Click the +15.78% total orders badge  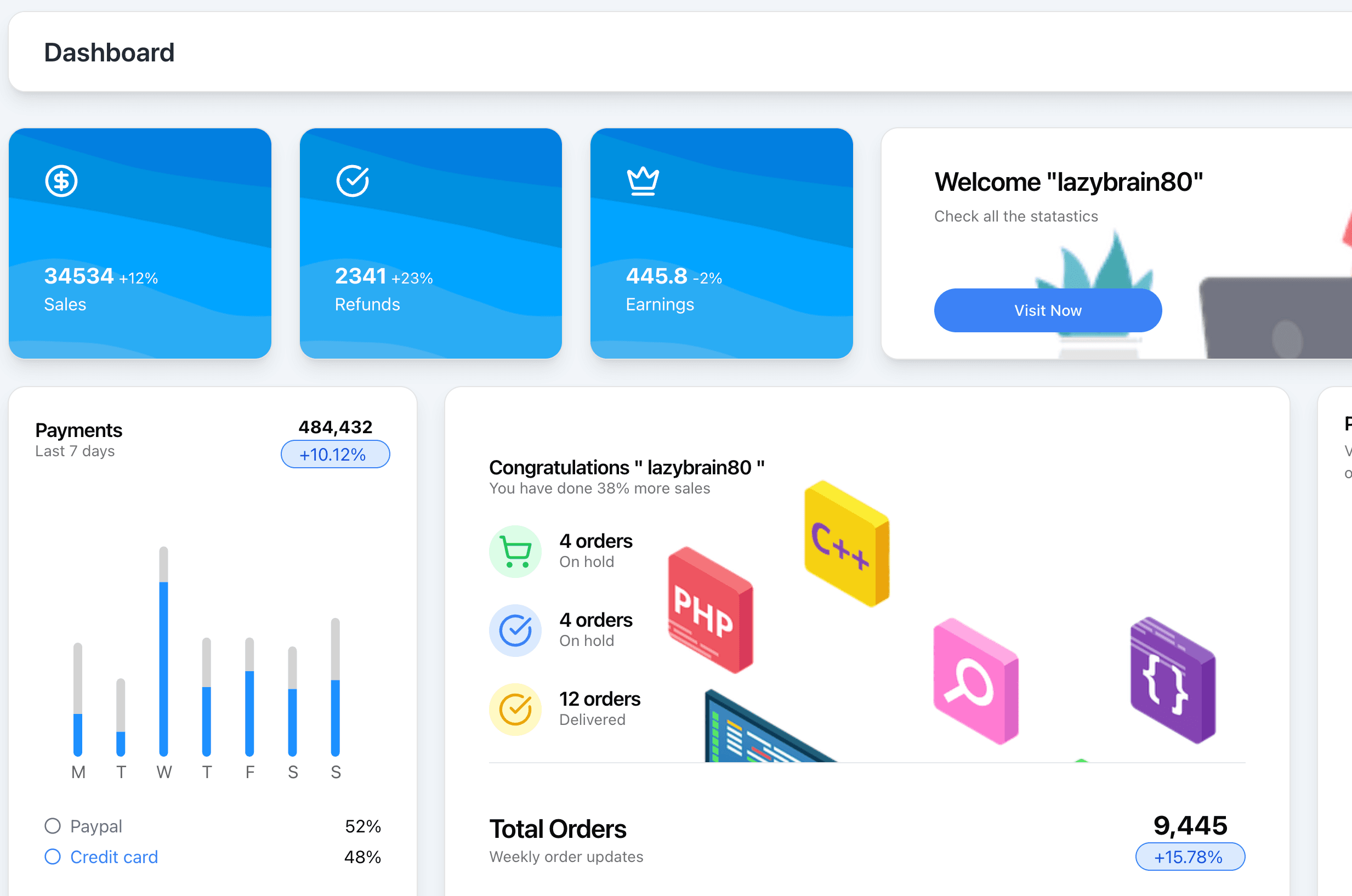pos(1190,857)
